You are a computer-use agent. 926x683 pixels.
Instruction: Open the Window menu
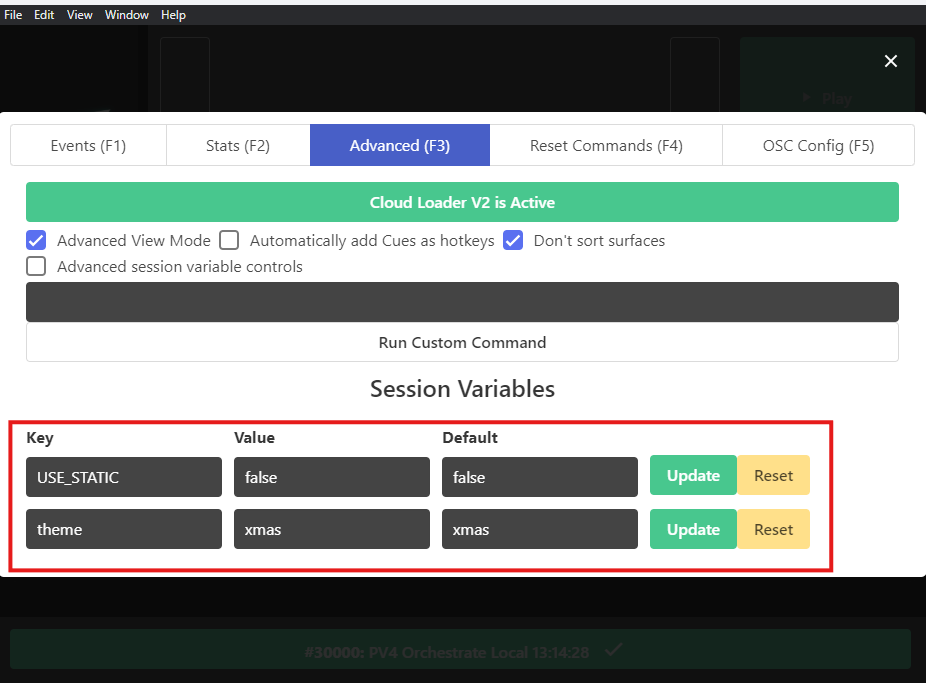pos(126,15)
